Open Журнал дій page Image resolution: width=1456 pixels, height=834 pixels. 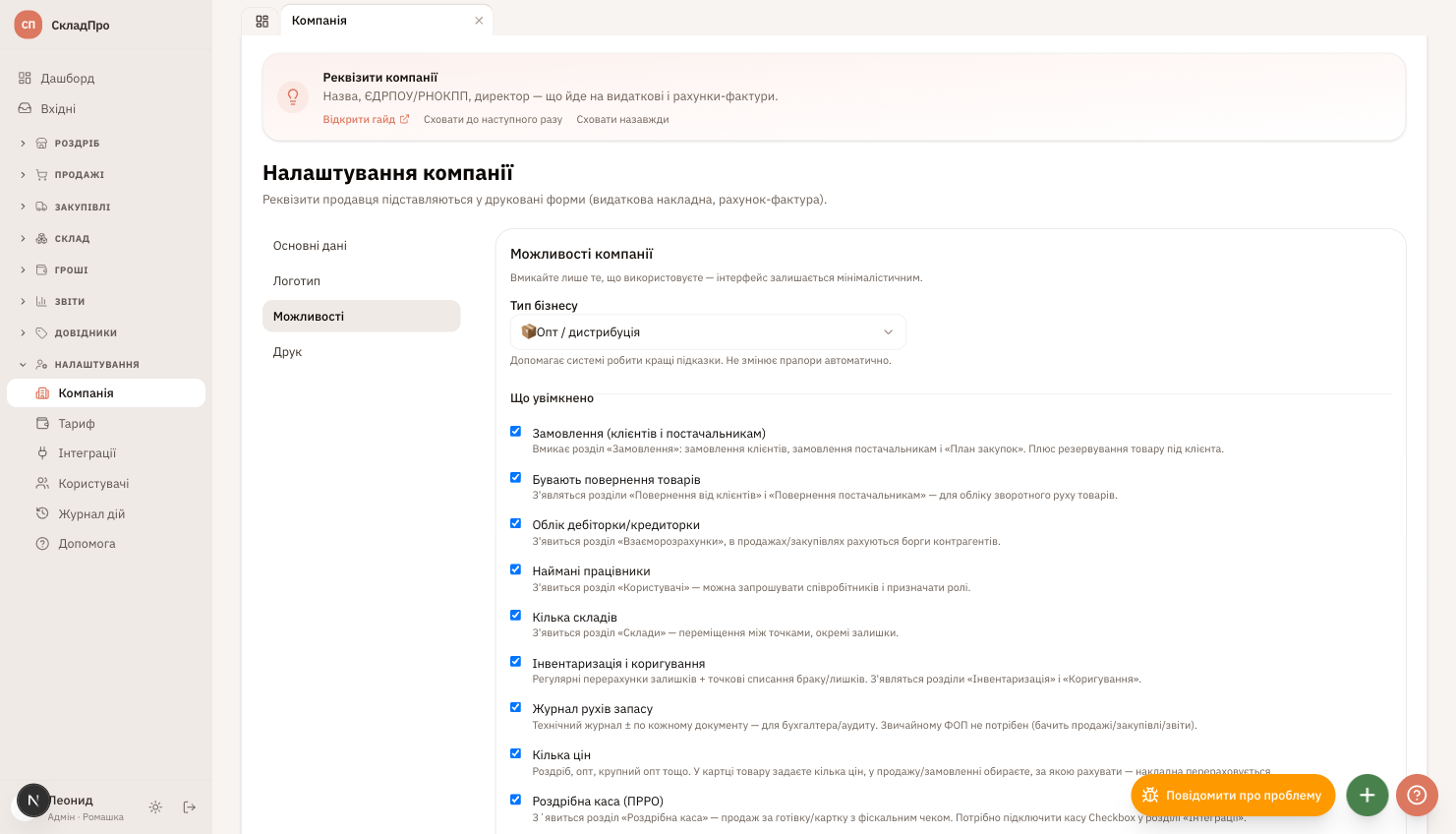click(106, 513)
